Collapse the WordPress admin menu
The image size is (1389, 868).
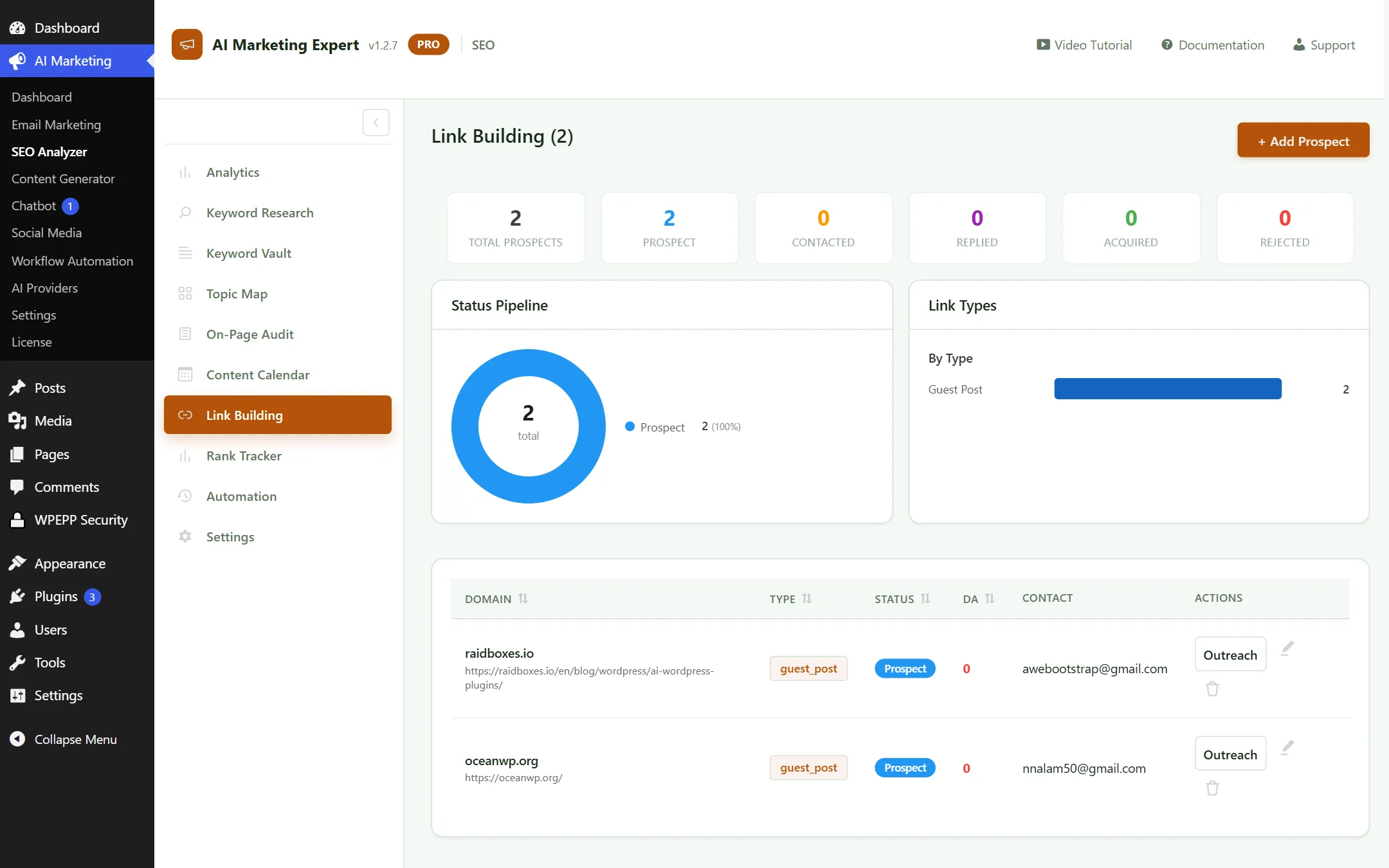(x=64, y=739)
